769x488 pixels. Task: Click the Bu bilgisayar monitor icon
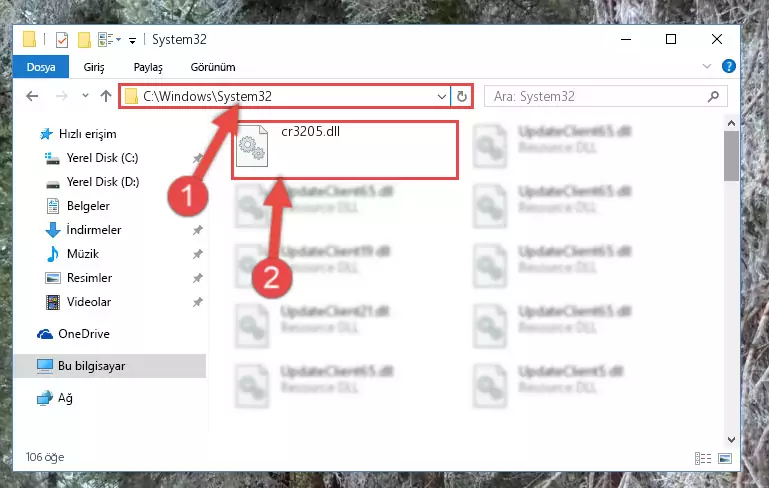coord(45,366)
